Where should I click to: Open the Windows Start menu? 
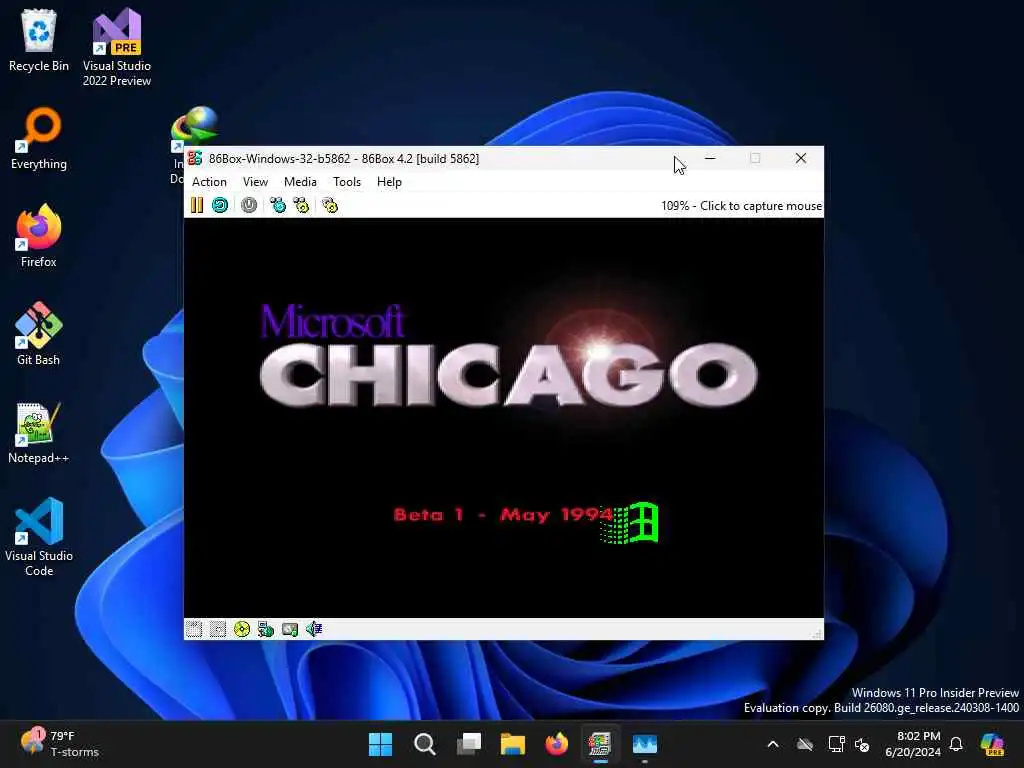click(x=381, y=744)
